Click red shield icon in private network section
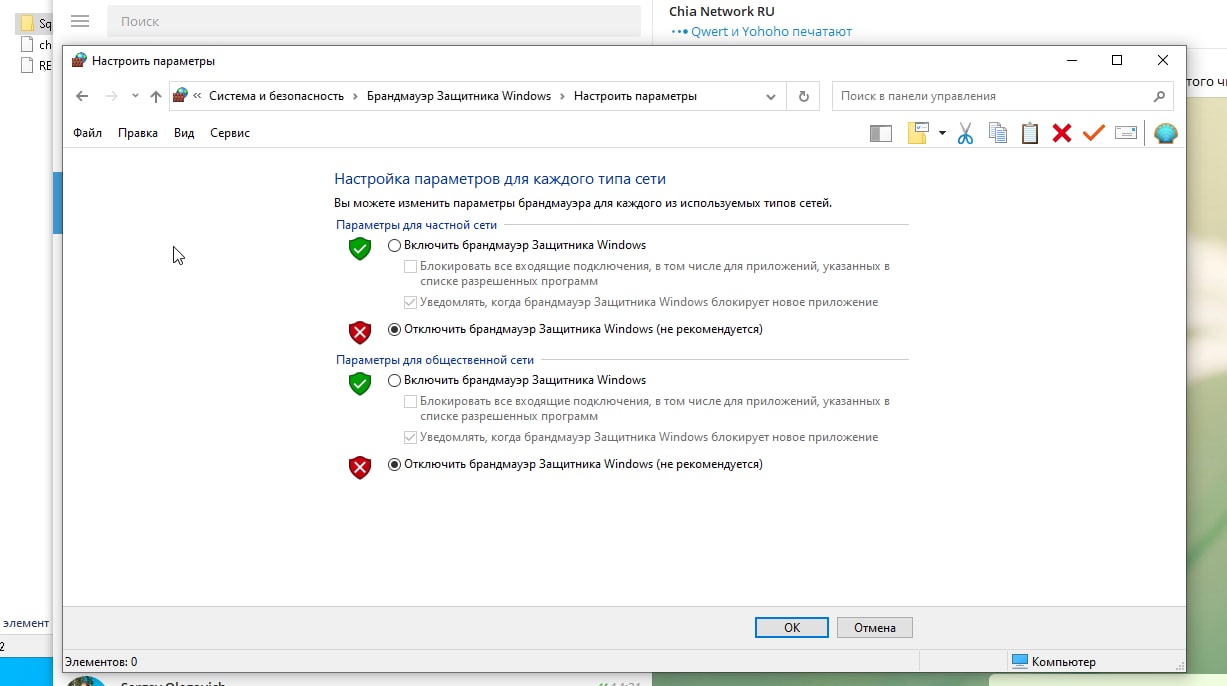 click(x=360, y=332)
